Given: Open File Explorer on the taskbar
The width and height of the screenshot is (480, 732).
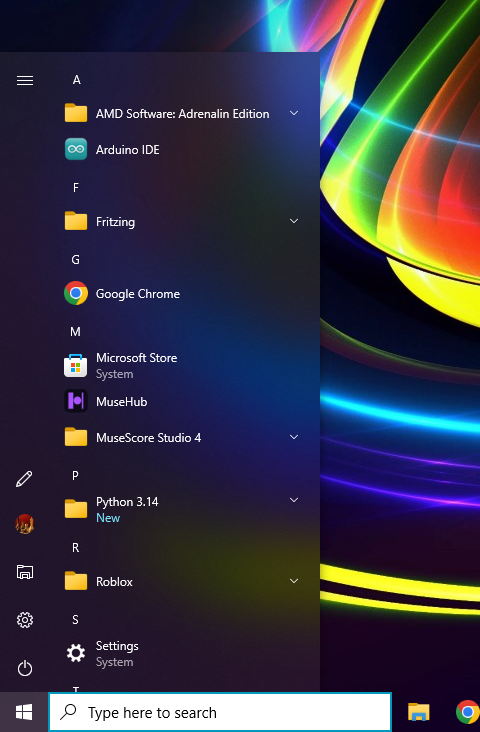Looking at the screenshot, I should click(419, 712).
